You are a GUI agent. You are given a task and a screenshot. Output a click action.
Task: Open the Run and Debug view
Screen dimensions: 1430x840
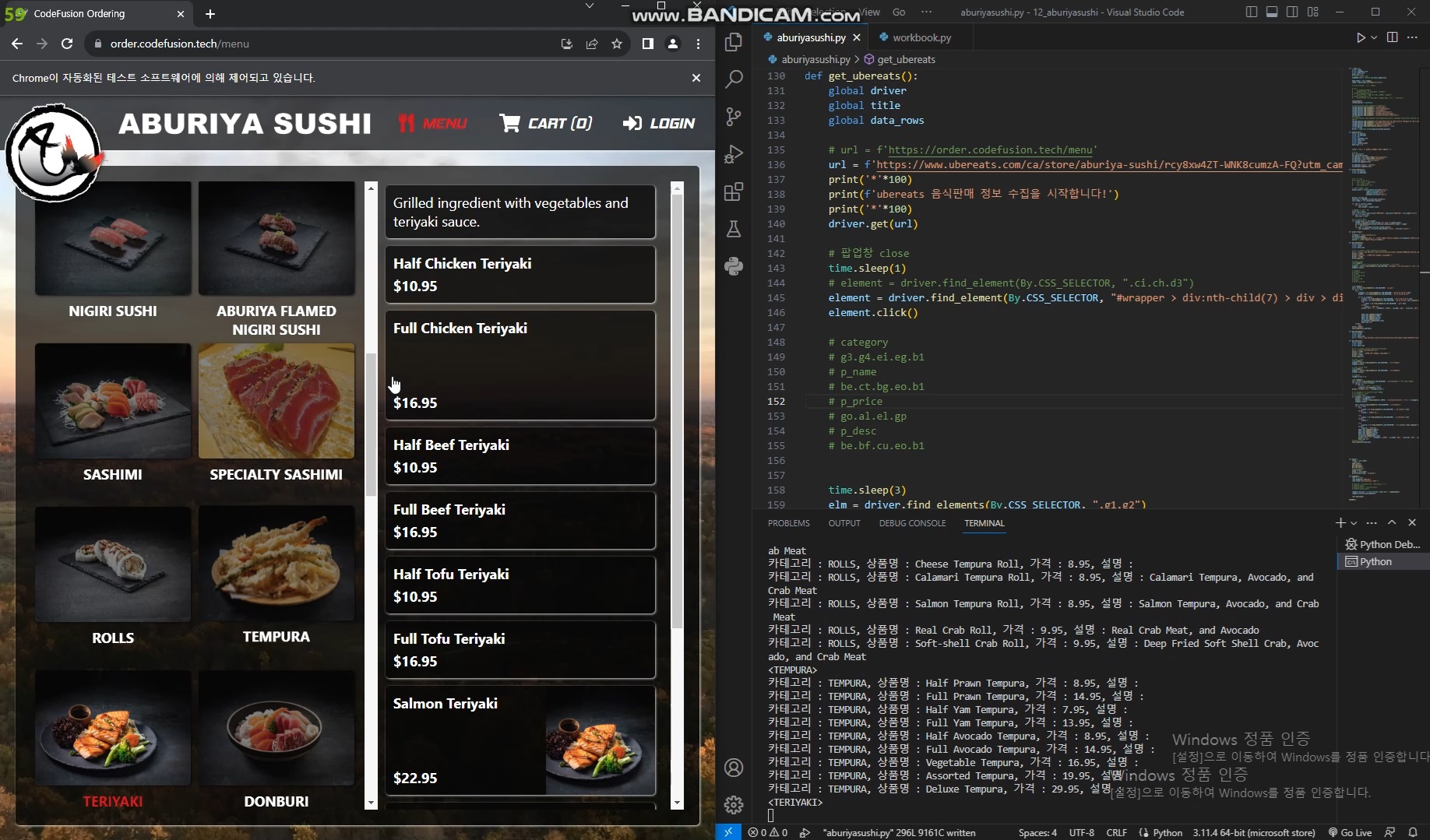(734, 154)
